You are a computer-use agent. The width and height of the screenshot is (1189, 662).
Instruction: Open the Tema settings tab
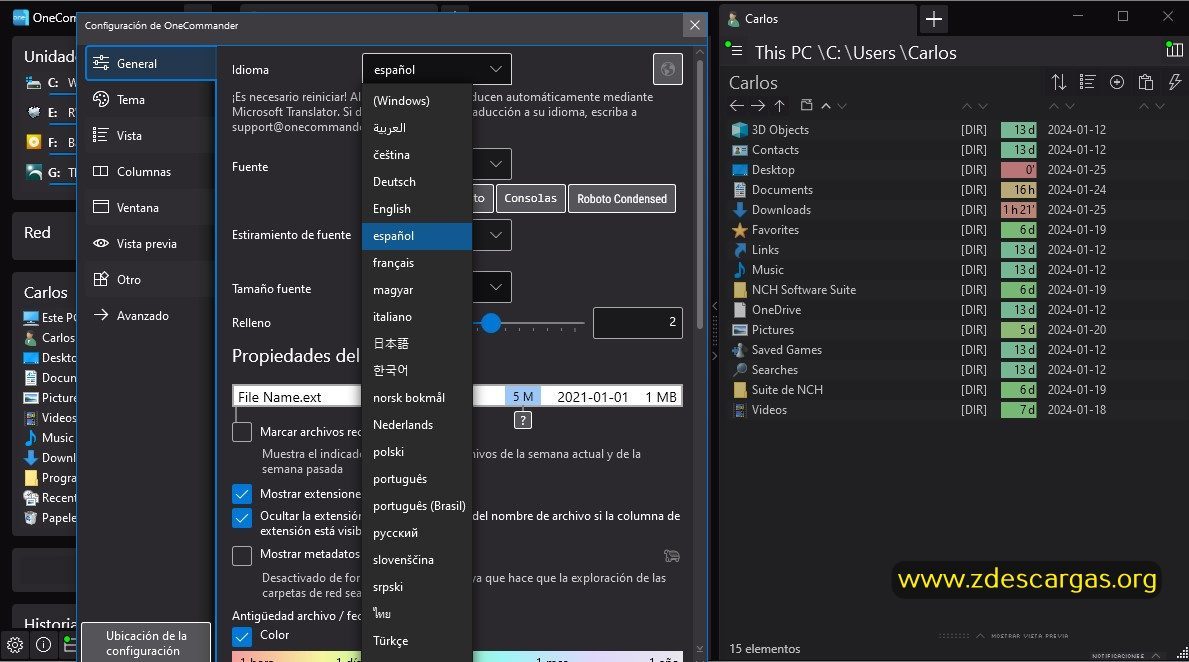tap(150, 99)
